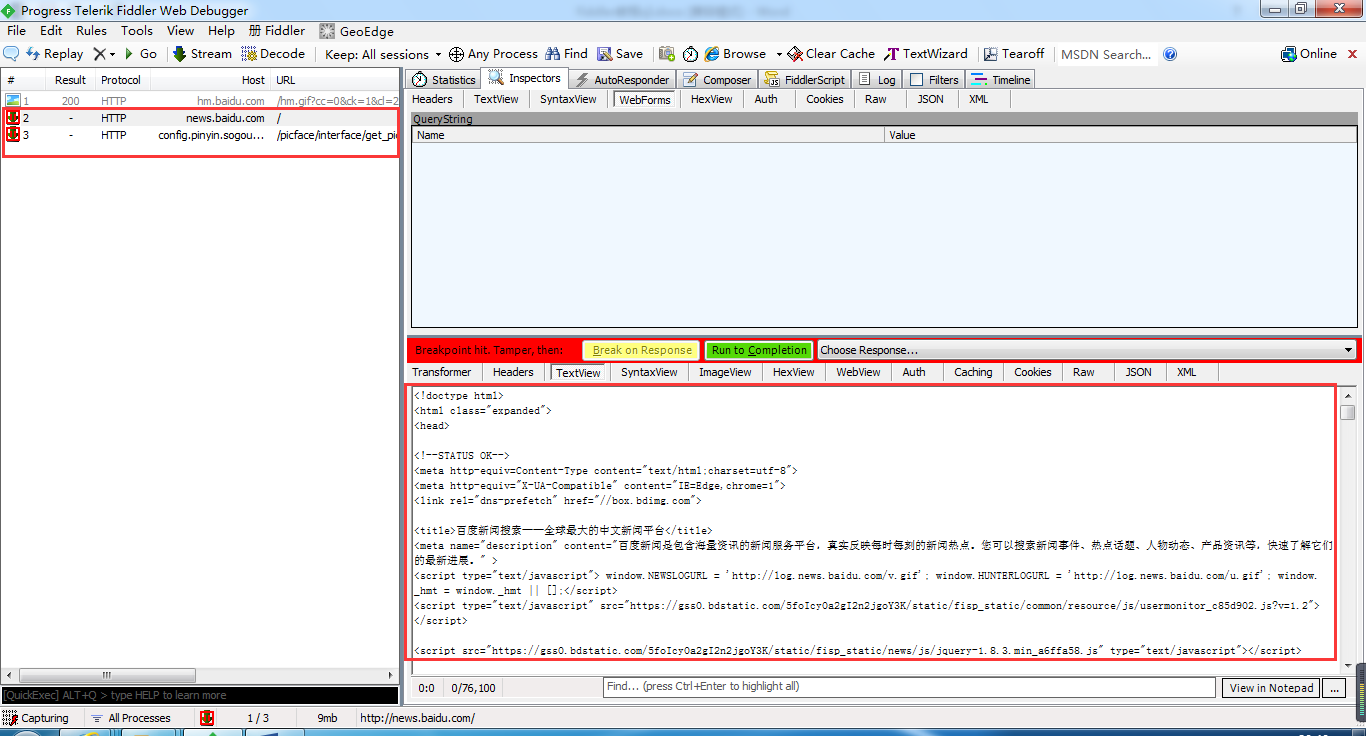Image resolution: width=1366 pixels, height=736 pixels.
Task: Click View in Notepad button
Action: tap(1271, 688)
